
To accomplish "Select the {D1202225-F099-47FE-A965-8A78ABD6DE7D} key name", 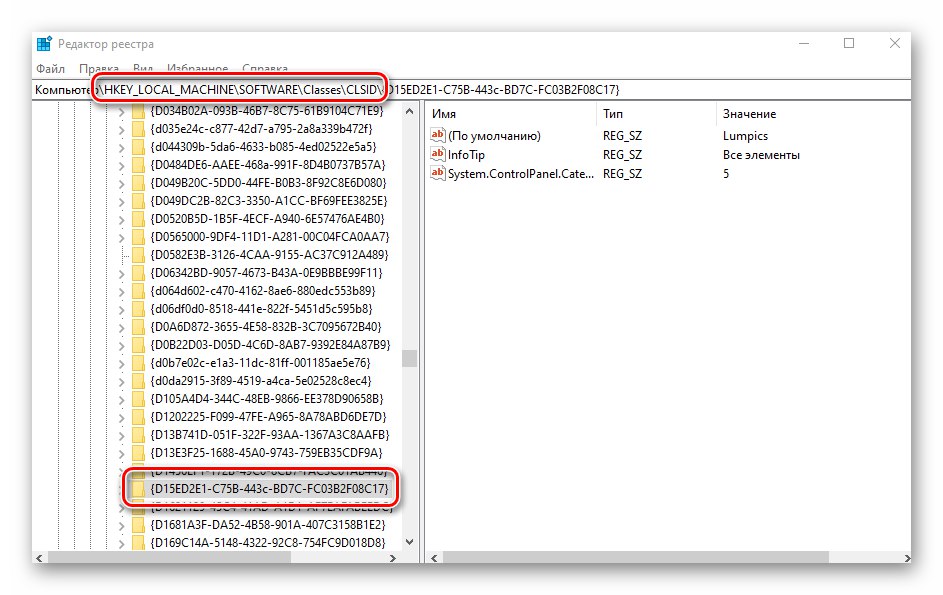I will [x=268, y=417].
